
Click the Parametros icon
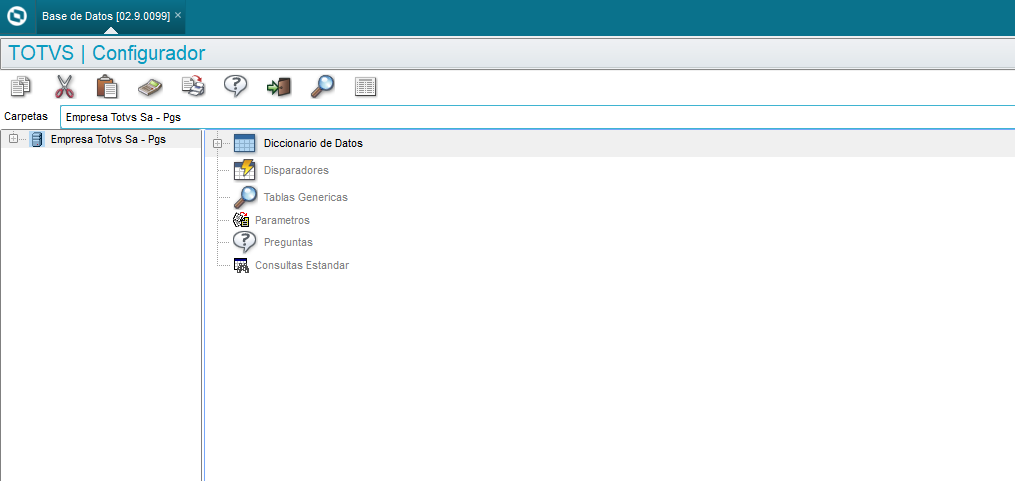point(241,220)
